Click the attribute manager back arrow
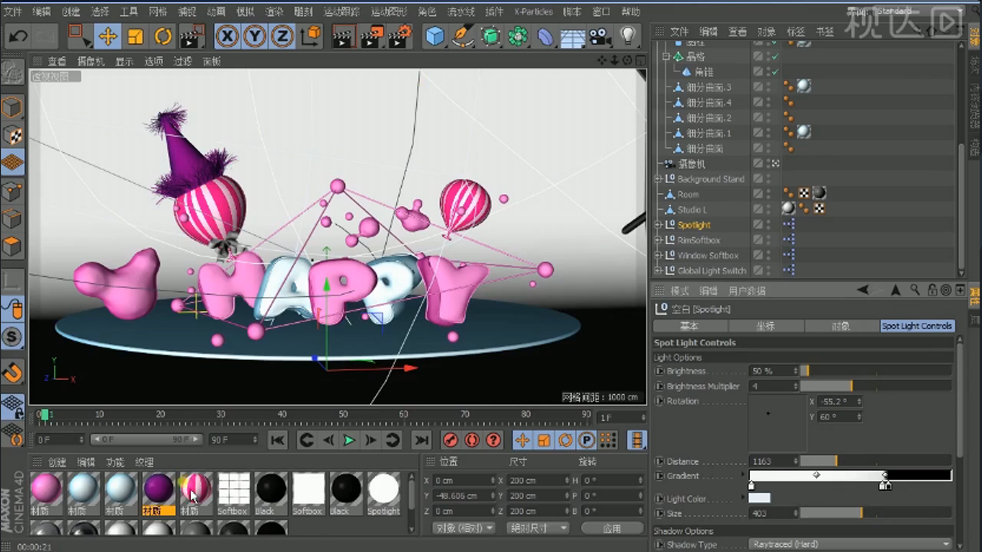 click(x=863, y=289)
